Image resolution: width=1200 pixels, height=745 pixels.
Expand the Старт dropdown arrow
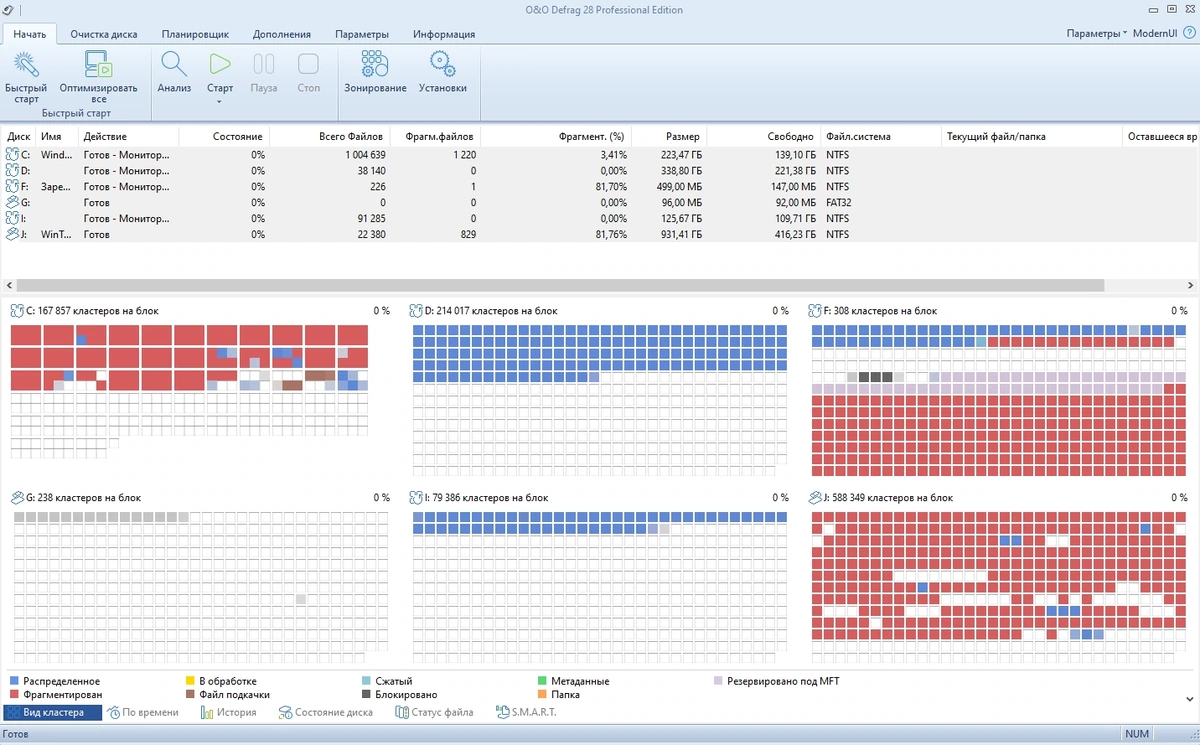(x=220, y=101)
